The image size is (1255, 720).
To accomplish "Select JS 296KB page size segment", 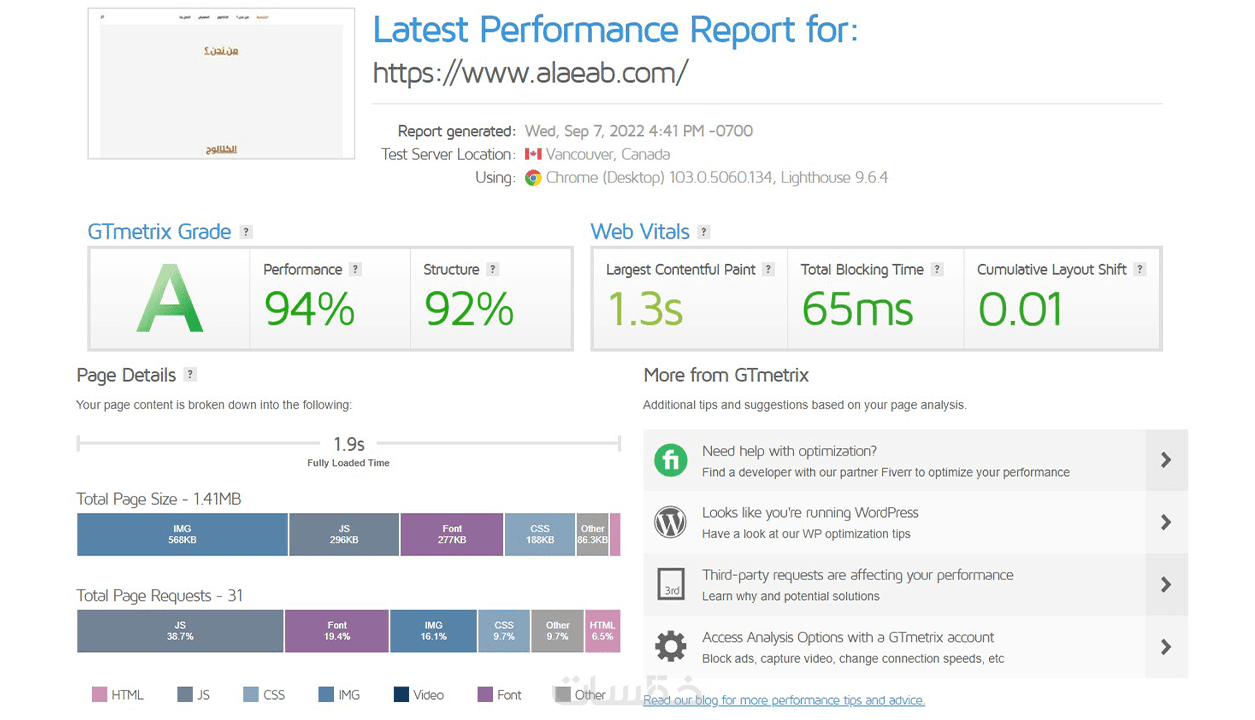I will click(x=344, y=534).
